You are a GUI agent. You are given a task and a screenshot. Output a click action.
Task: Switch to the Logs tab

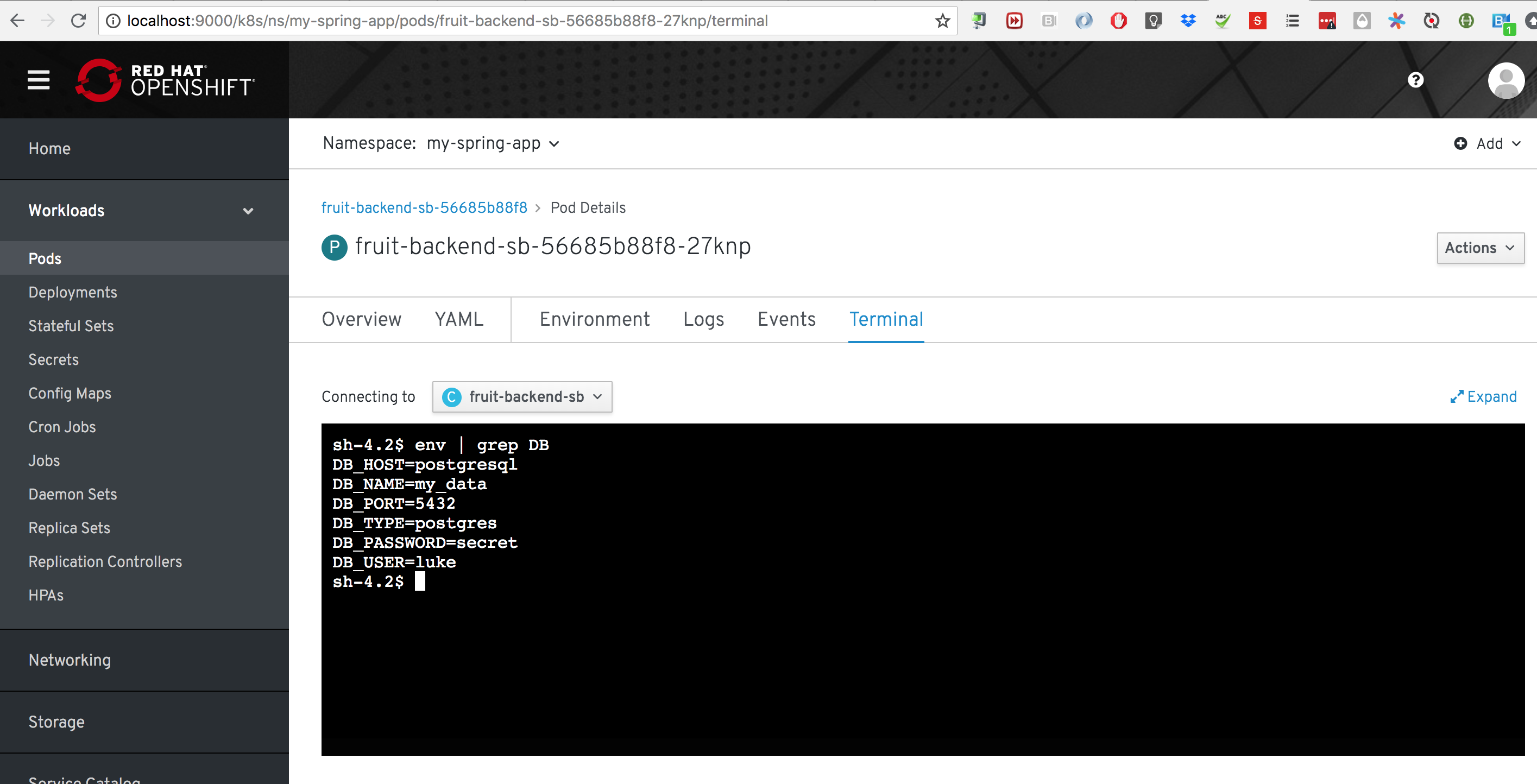[703, 319]
